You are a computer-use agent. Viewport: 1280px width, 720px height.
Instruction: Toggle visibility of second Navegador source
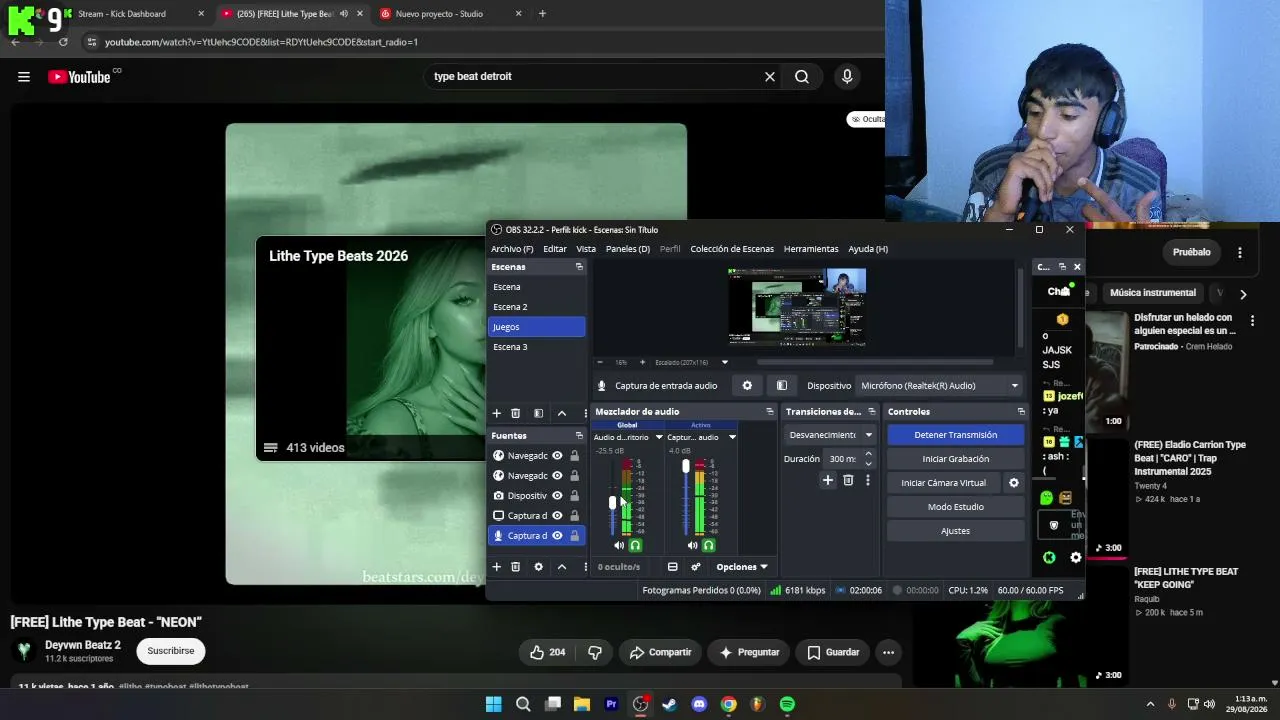pyautogui.click(x=557, y=476)
